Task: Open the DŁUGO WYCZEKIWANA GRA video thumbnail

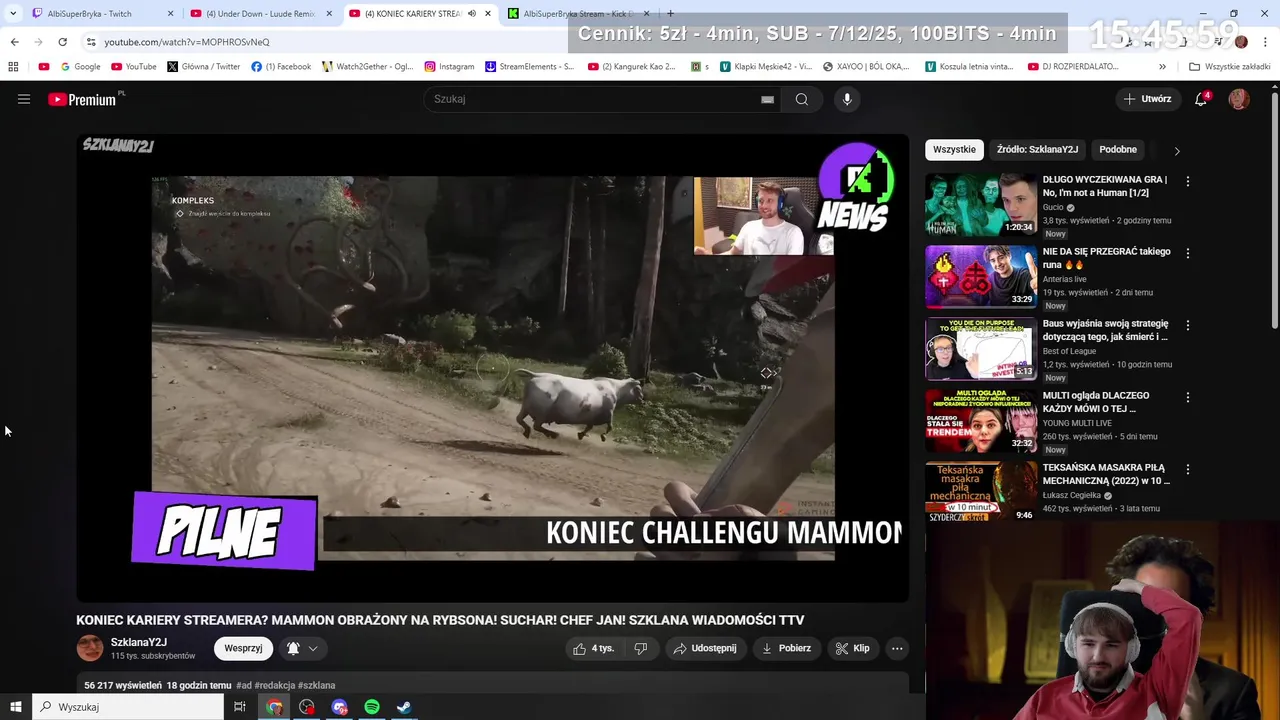Action: [x=981, y=205]
